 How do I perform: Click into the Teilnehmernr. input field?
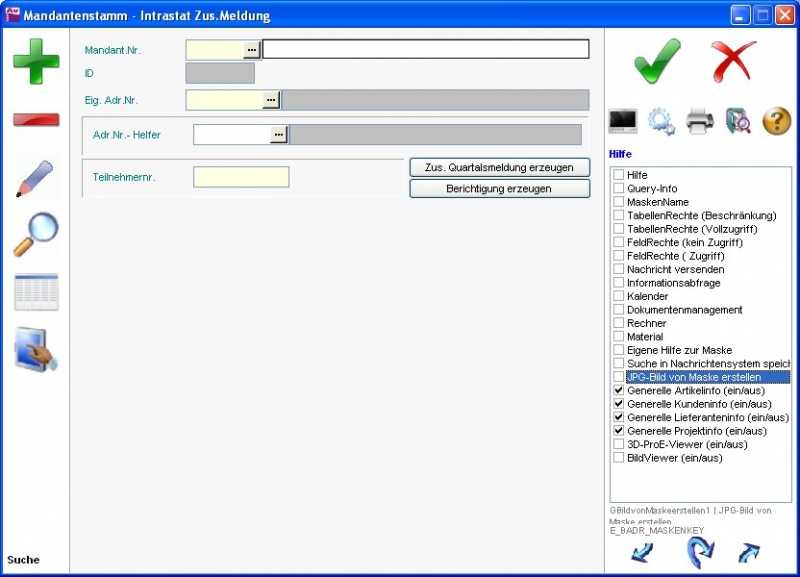241,177
